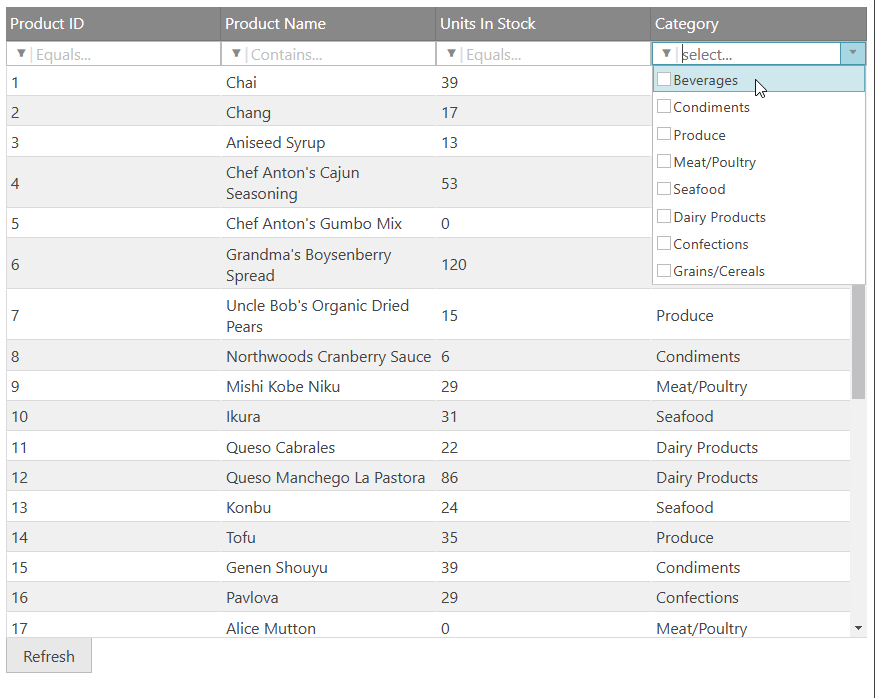The height and width of the screenshot is (698, 875).
Task: Click the Product ID filter funnel icon
Action: click(21, 54)
